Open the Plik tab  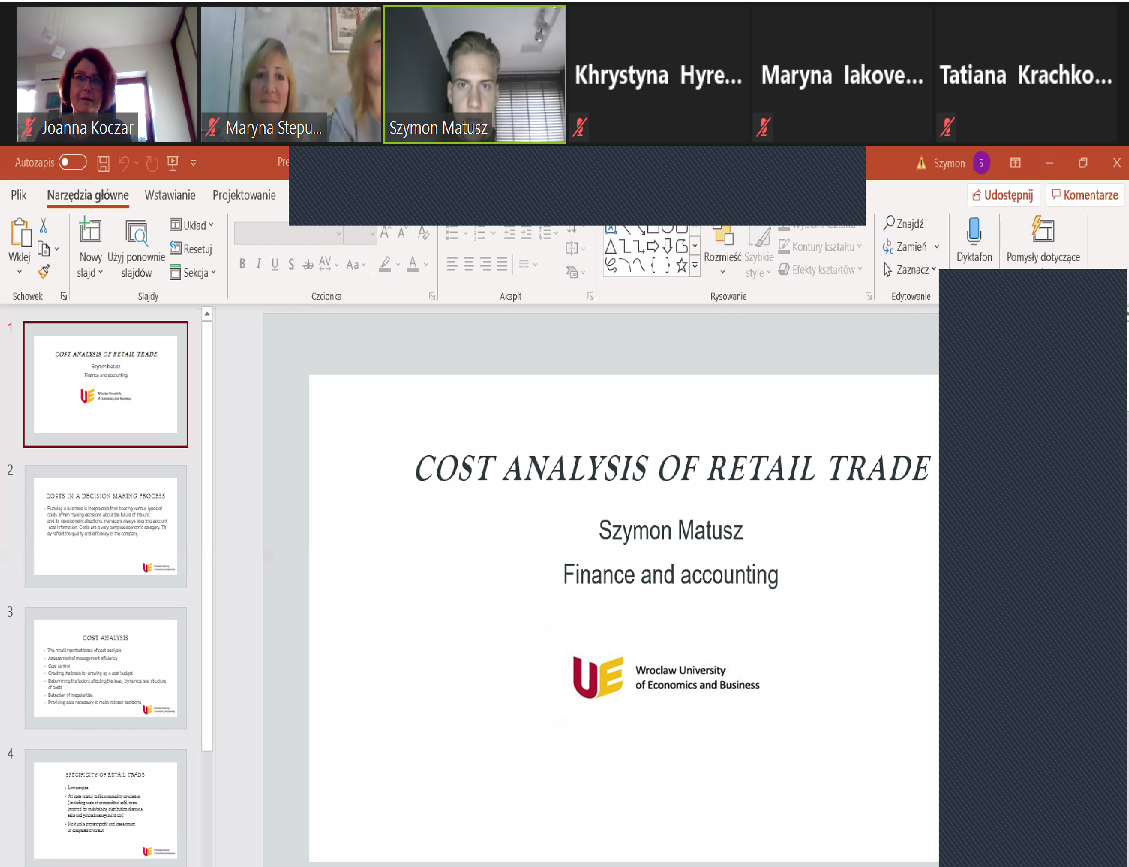coord(19,195)
